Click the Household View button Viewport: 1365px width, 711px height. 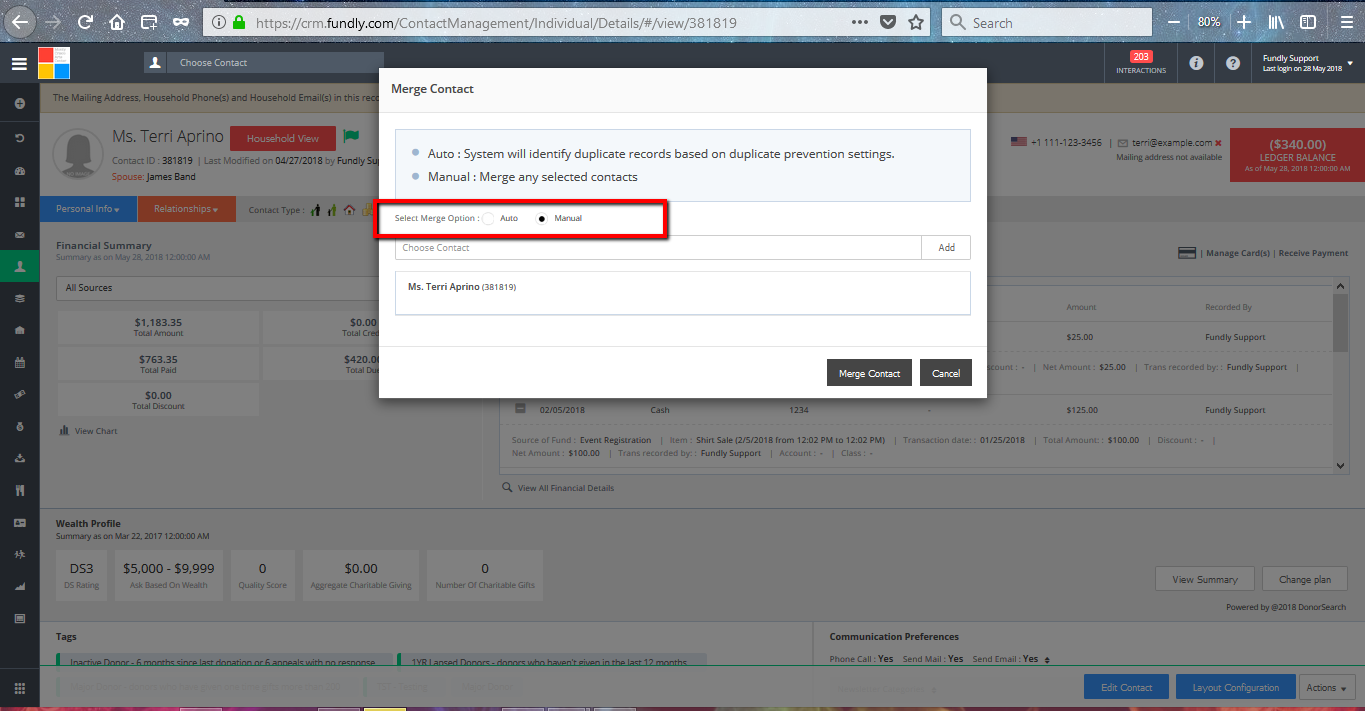tap(283, 139)
